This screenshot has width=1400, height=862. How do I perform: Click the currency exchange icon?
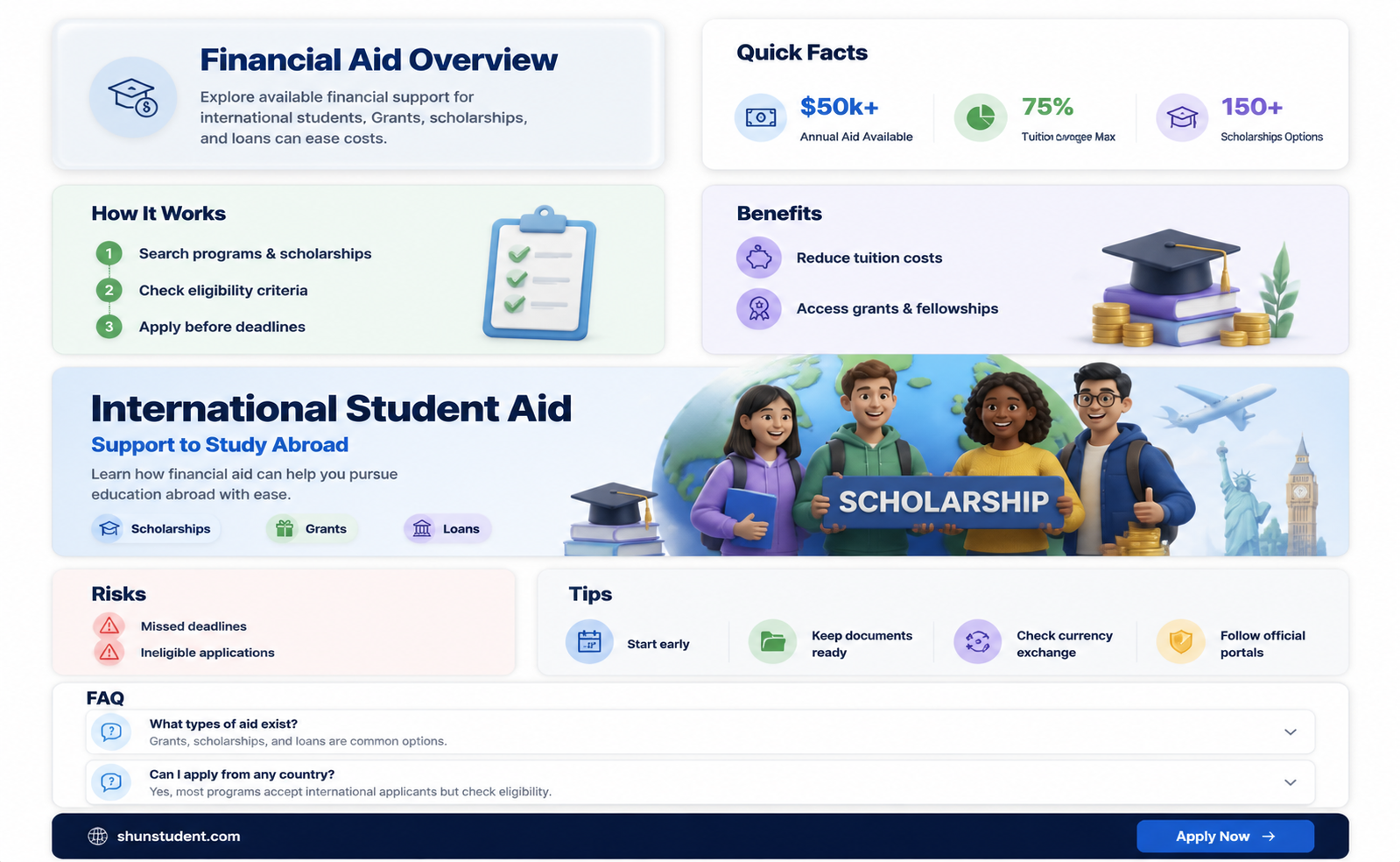coord(977,642)
